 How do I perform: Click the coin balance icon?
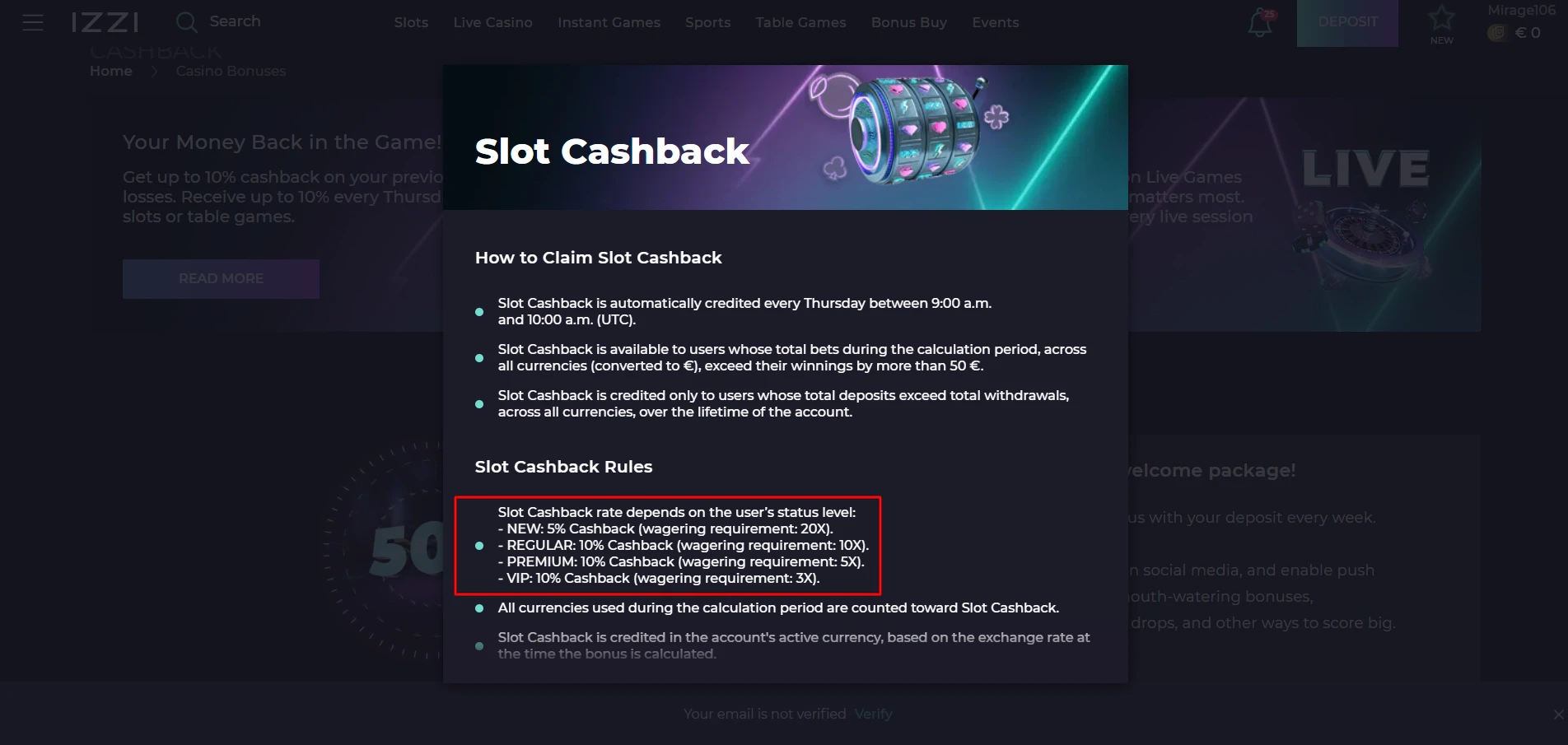coord(1496,33)
